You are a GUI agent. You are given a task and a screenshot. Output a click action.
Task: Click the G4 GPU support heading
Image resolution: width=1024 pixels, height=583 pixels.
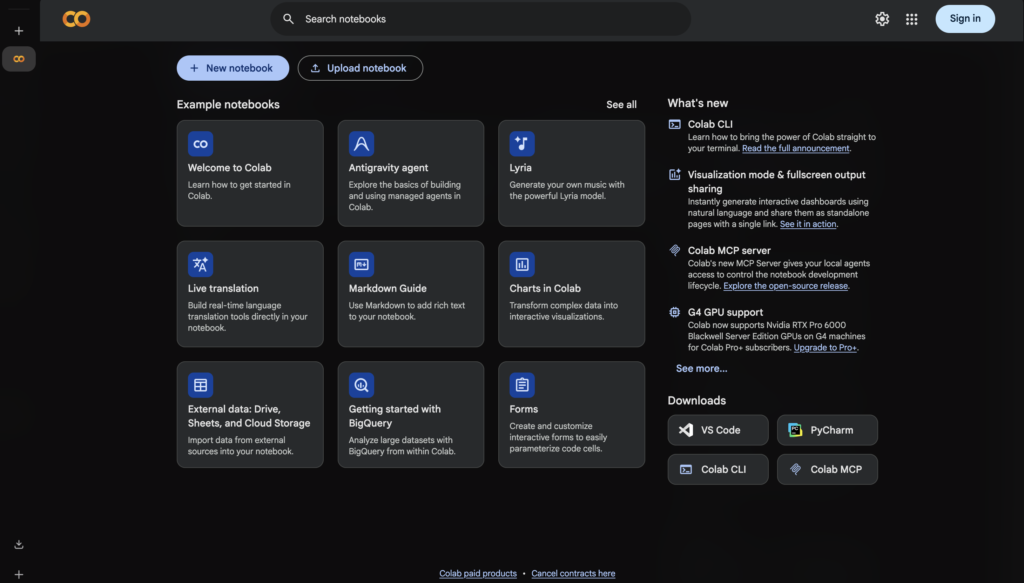coord(725,313)
